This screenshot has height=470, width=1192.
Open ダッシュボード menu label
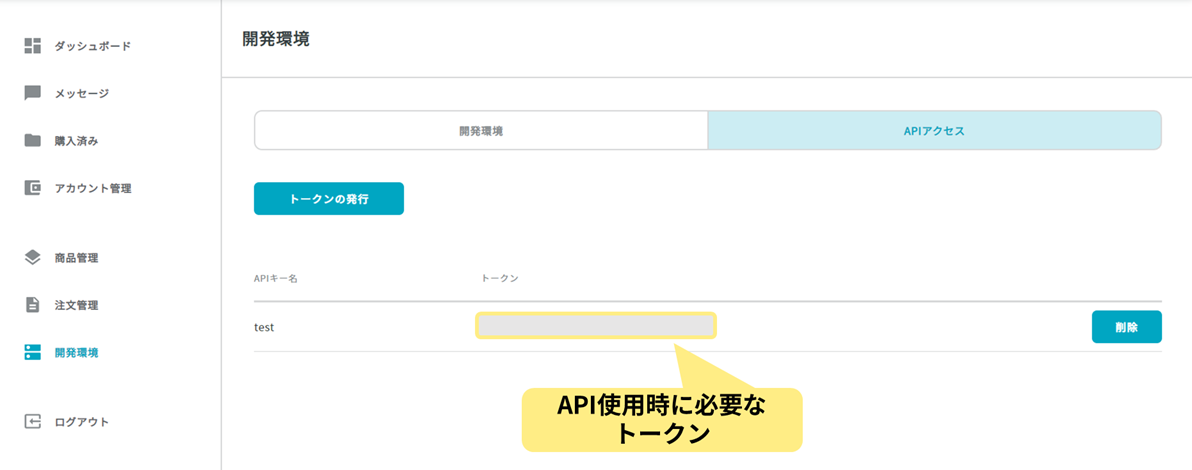coord(93,46)
